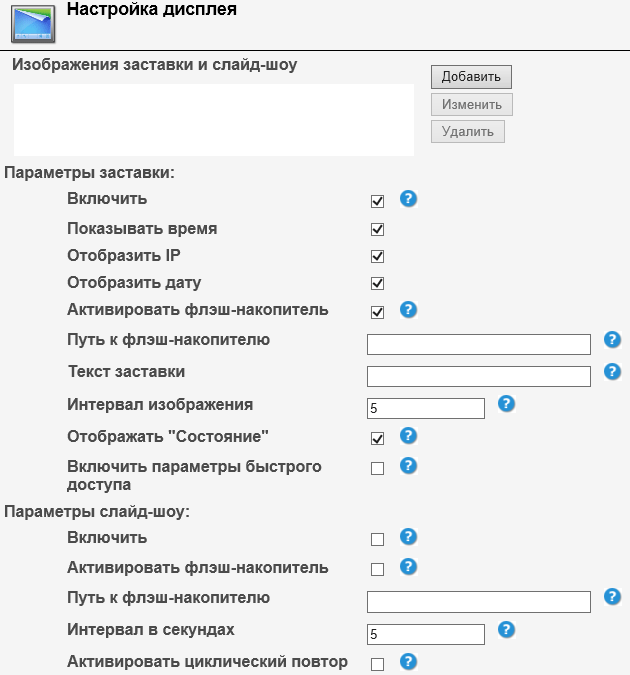Toggle the Отобразить дату checkbox
The image size is (630, 675).
(377, 283)
